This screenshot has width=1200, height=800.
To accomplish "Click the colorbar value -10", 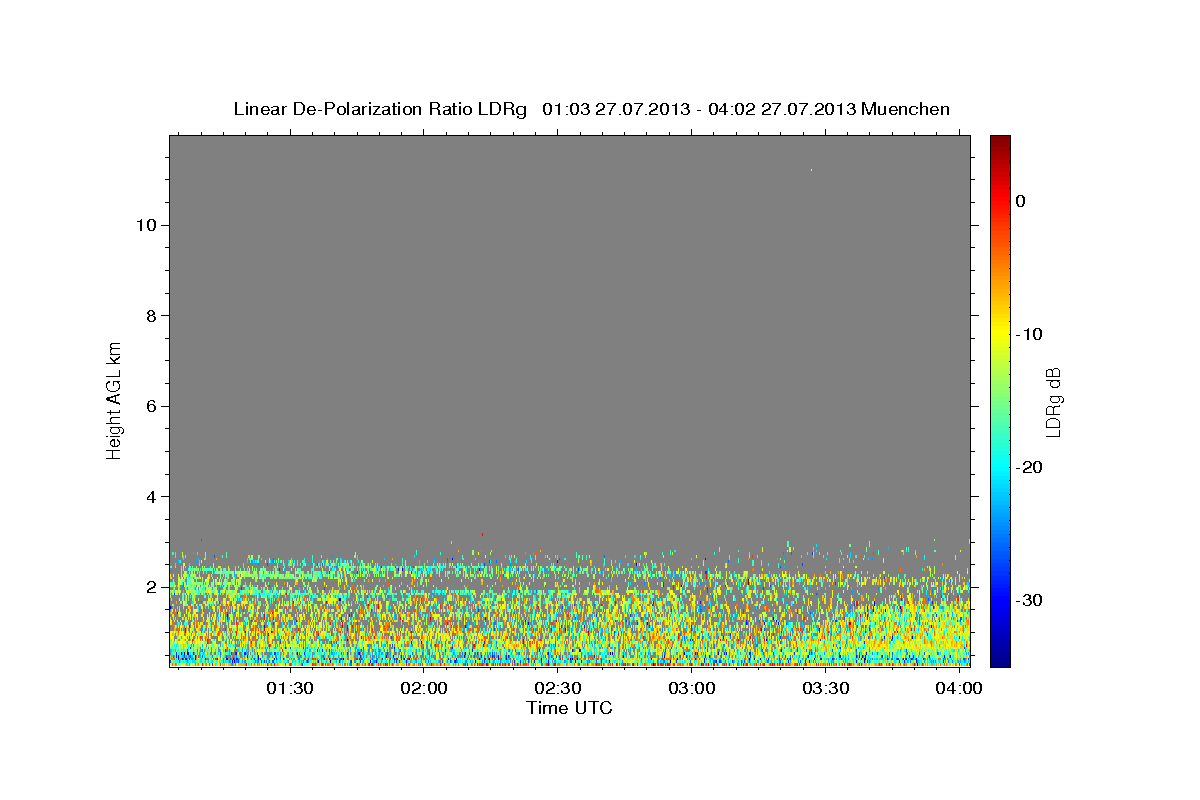I will 1030,334.
